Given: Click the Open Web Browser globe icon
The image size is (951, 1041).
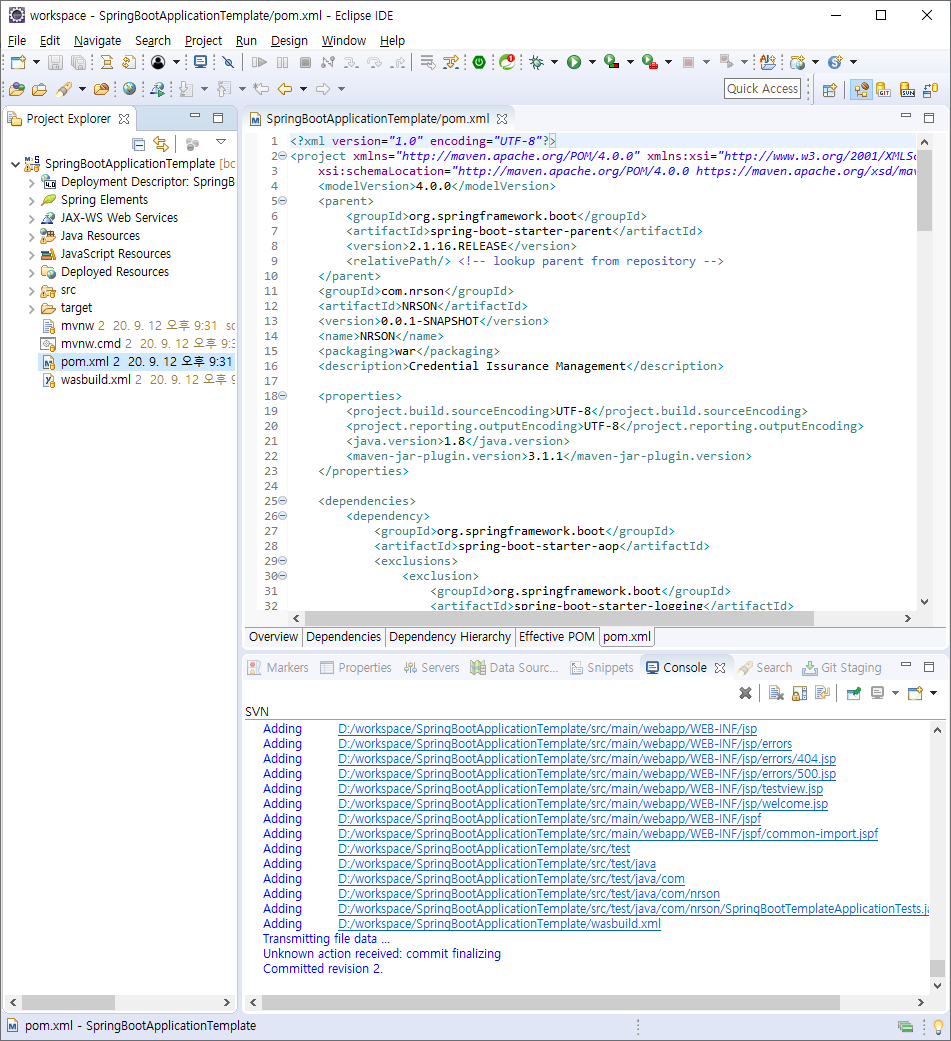Looking at the screenshot, I should pyautogui.click(x=130, y=88).
